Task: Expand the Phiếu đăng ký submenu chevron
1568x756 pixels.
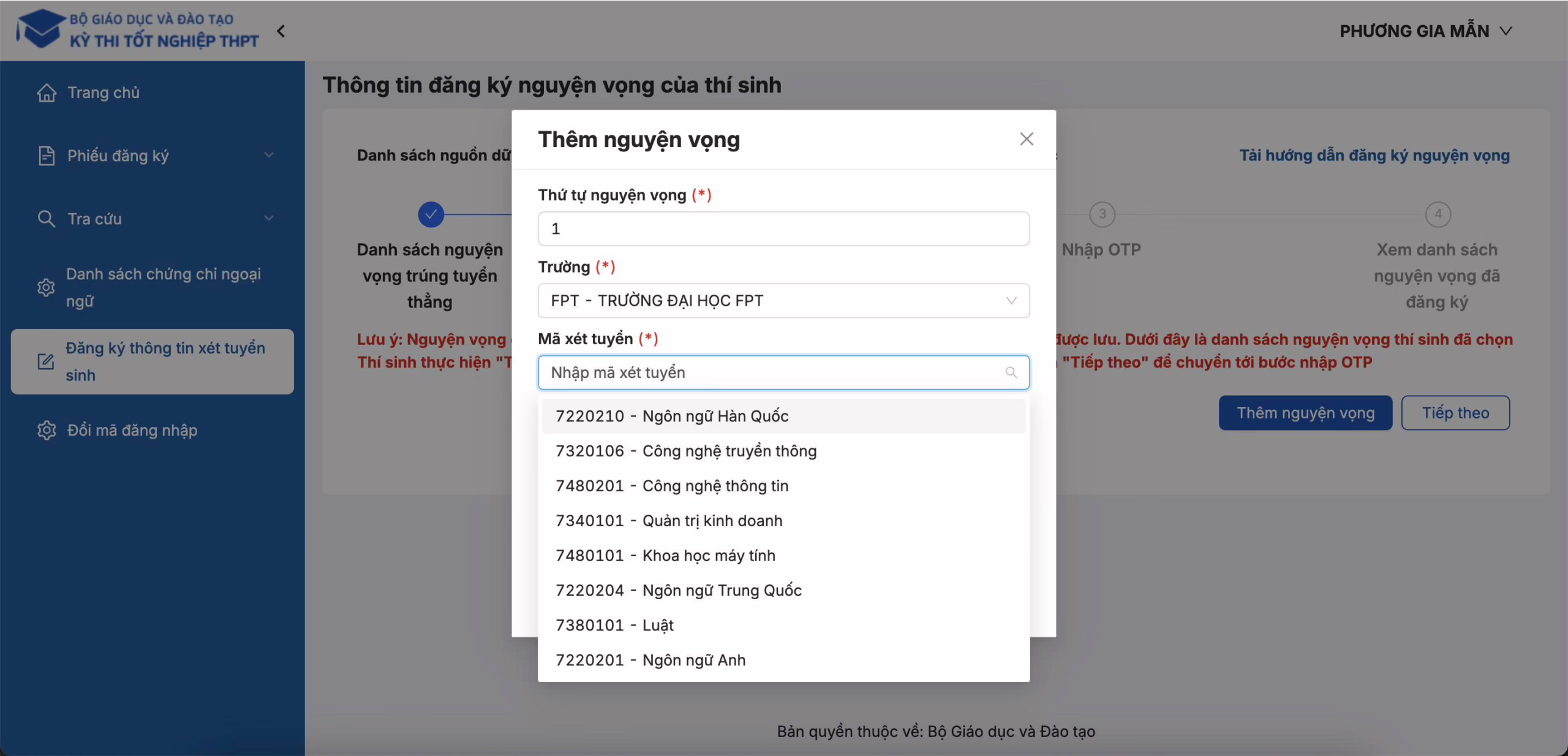Action: pyautogui.click(x=269, y=156)
